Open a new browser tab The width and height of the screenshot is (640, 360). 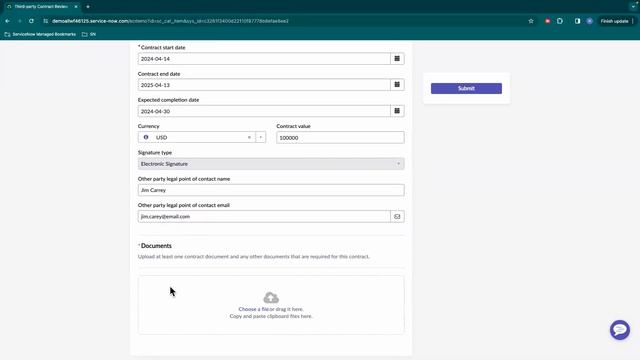point(88,7)
